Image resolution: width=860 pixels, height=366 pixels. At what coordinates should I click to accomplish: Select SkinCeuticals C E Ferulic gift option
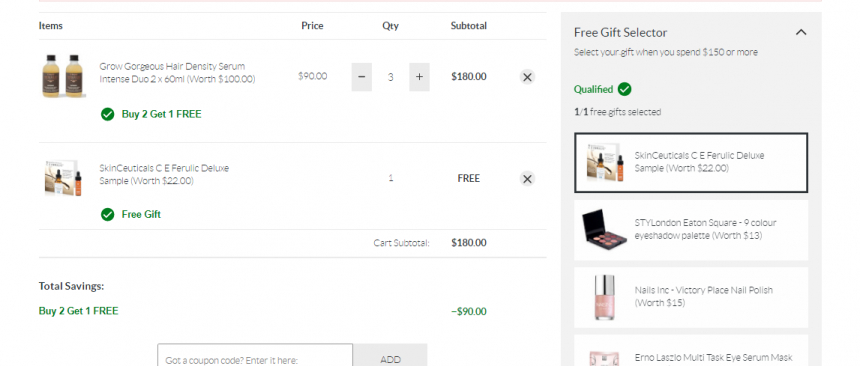tap(691, 162)
